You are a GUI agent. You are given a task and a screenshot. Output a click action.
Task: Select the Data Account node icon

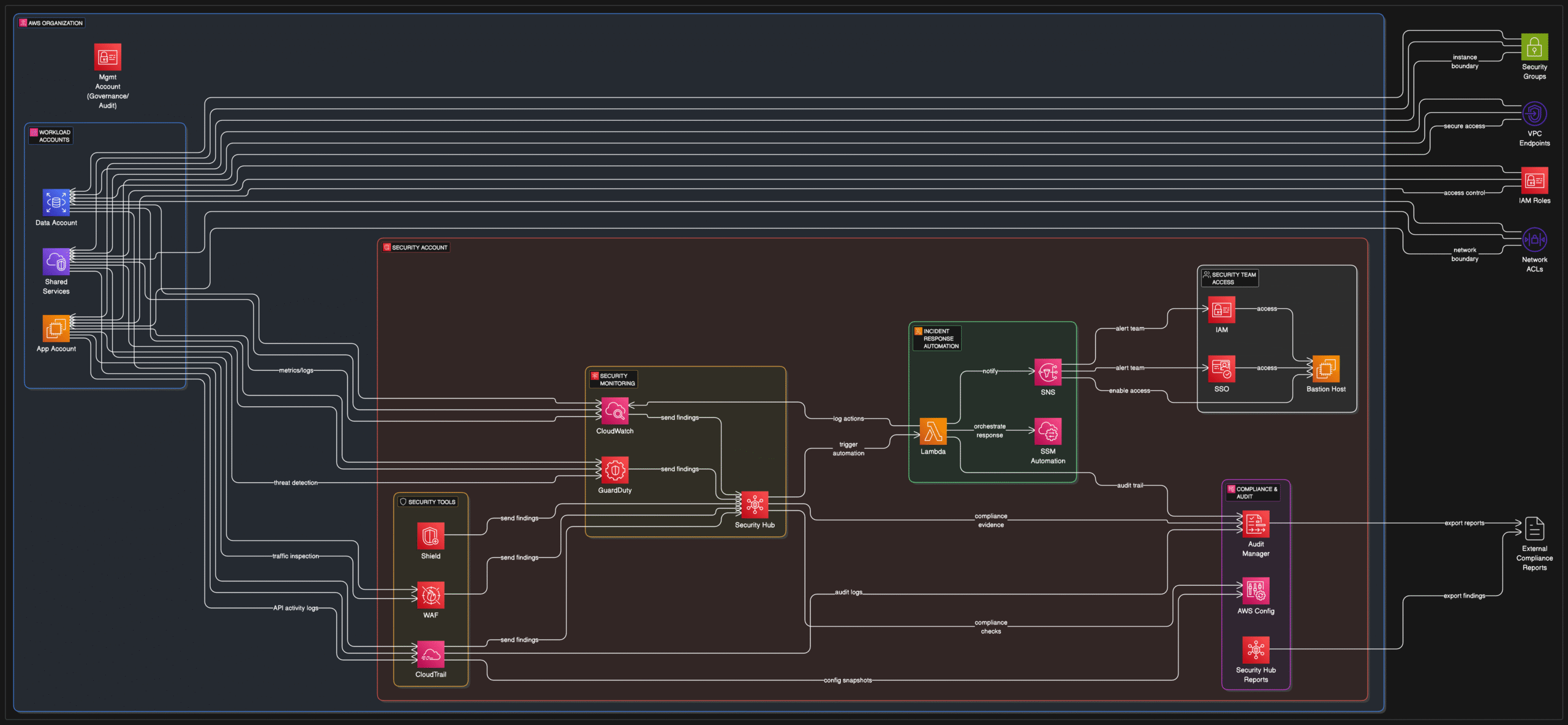click(56, 202)
